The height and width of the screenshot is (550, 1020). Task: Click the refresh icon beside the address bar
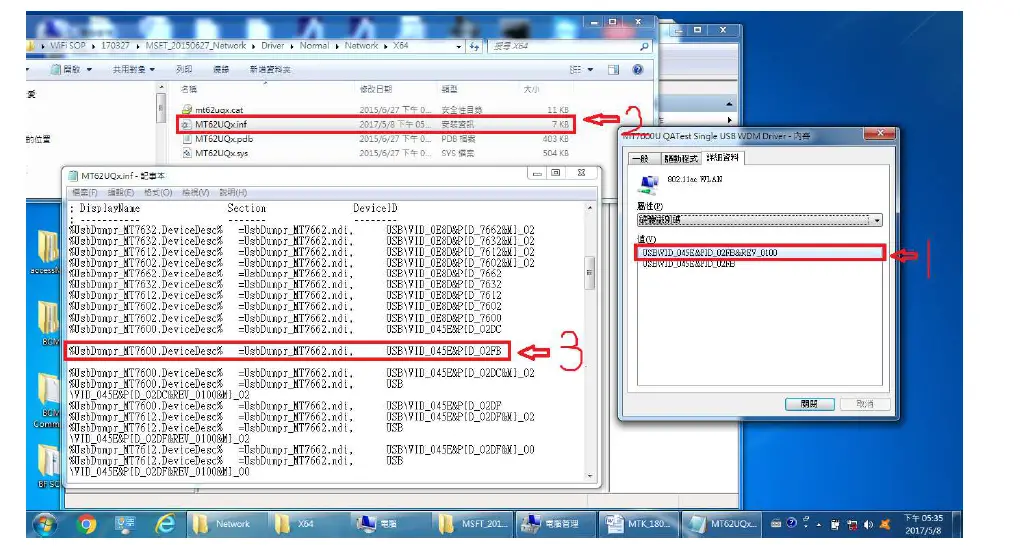pos(474,46)
